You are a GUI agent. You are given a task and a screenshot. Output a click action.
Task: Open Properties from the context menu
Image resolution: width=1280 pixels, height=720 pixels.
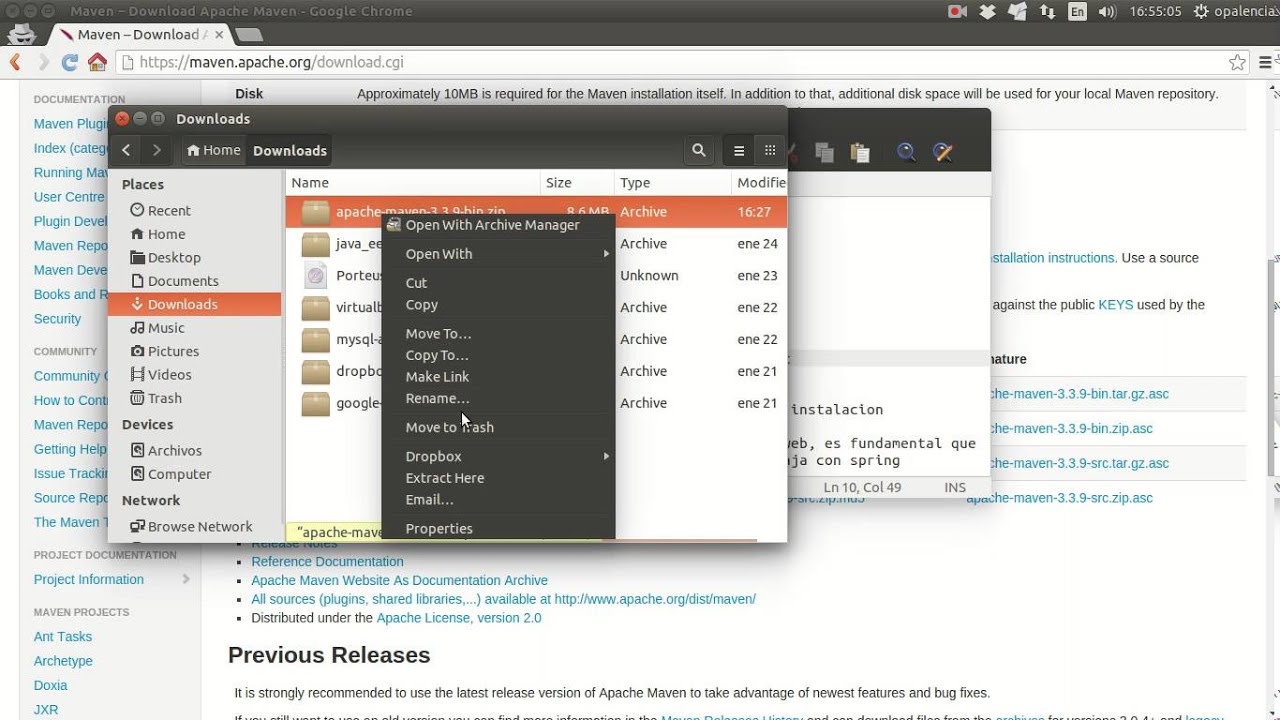coord(498,528)
